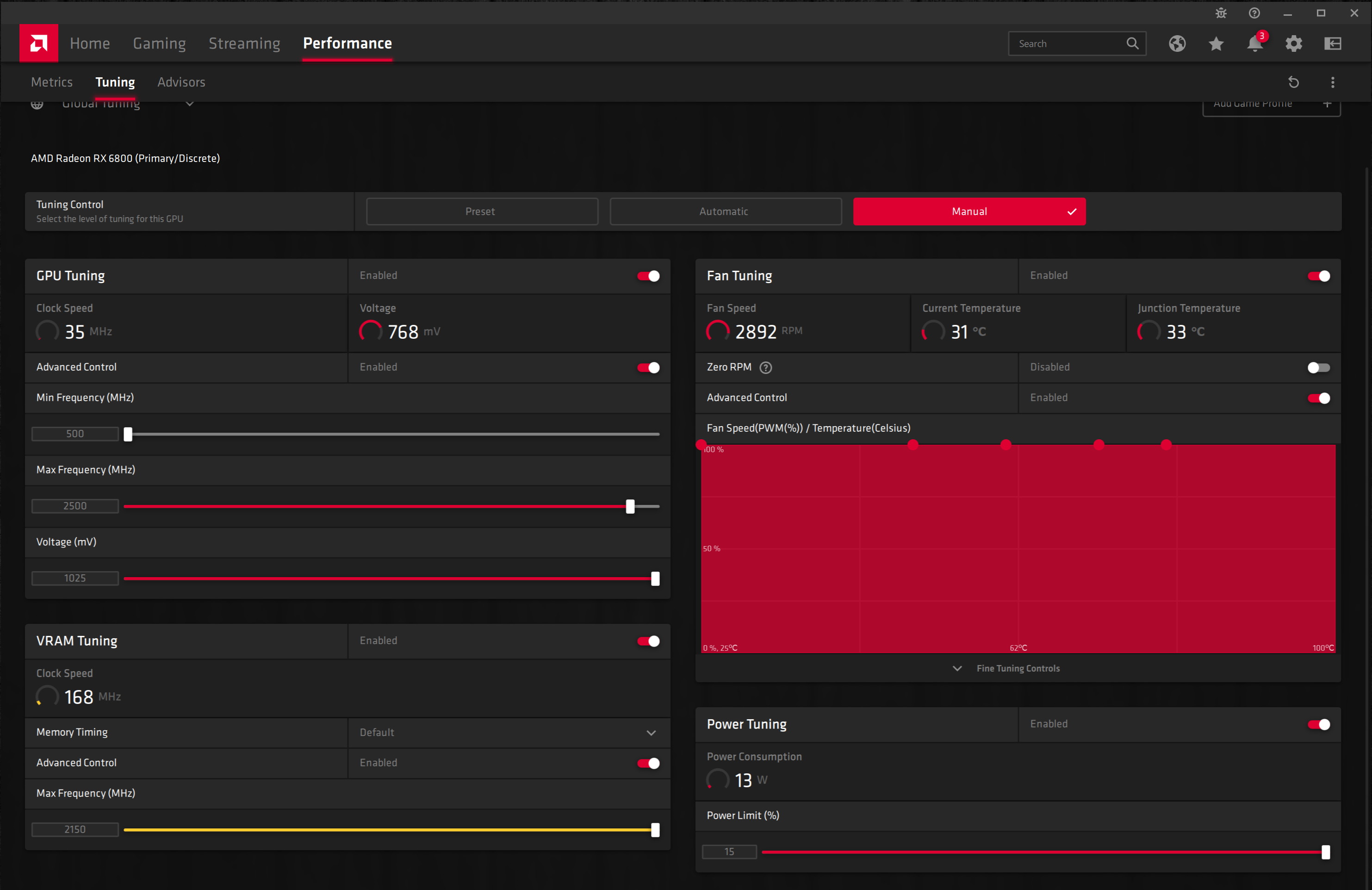Select the Performance tab

tap(348, 43)
